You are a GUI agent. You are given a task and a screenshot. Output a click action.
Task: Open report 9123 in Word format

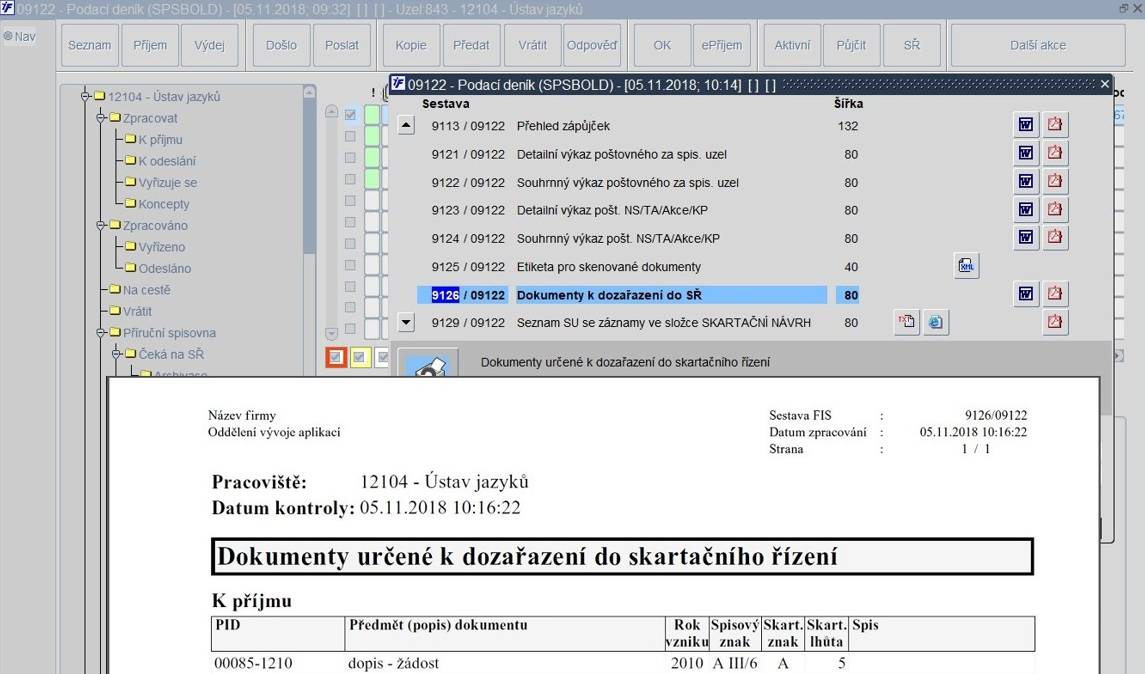[1026, 210]
